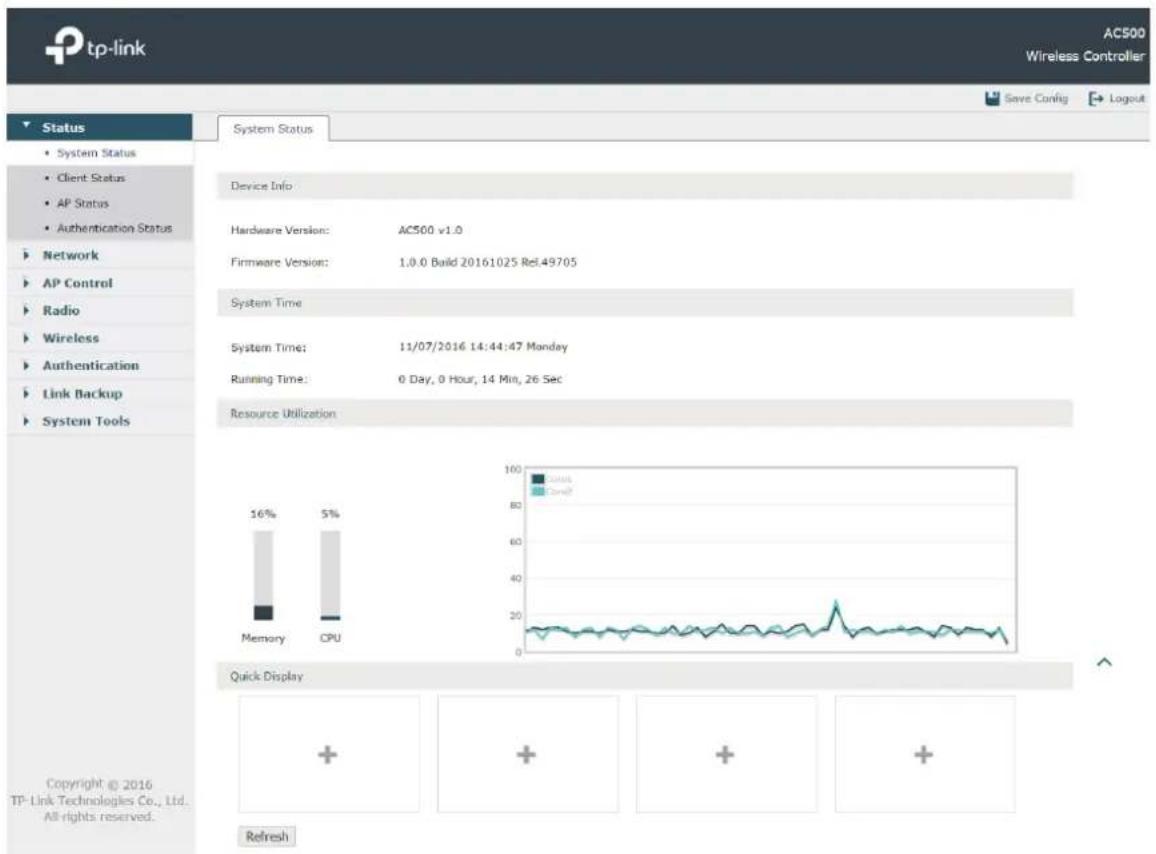
Task: Click the 16% memory percentage label
Action: pyautogui.click(x=262, y=514)
